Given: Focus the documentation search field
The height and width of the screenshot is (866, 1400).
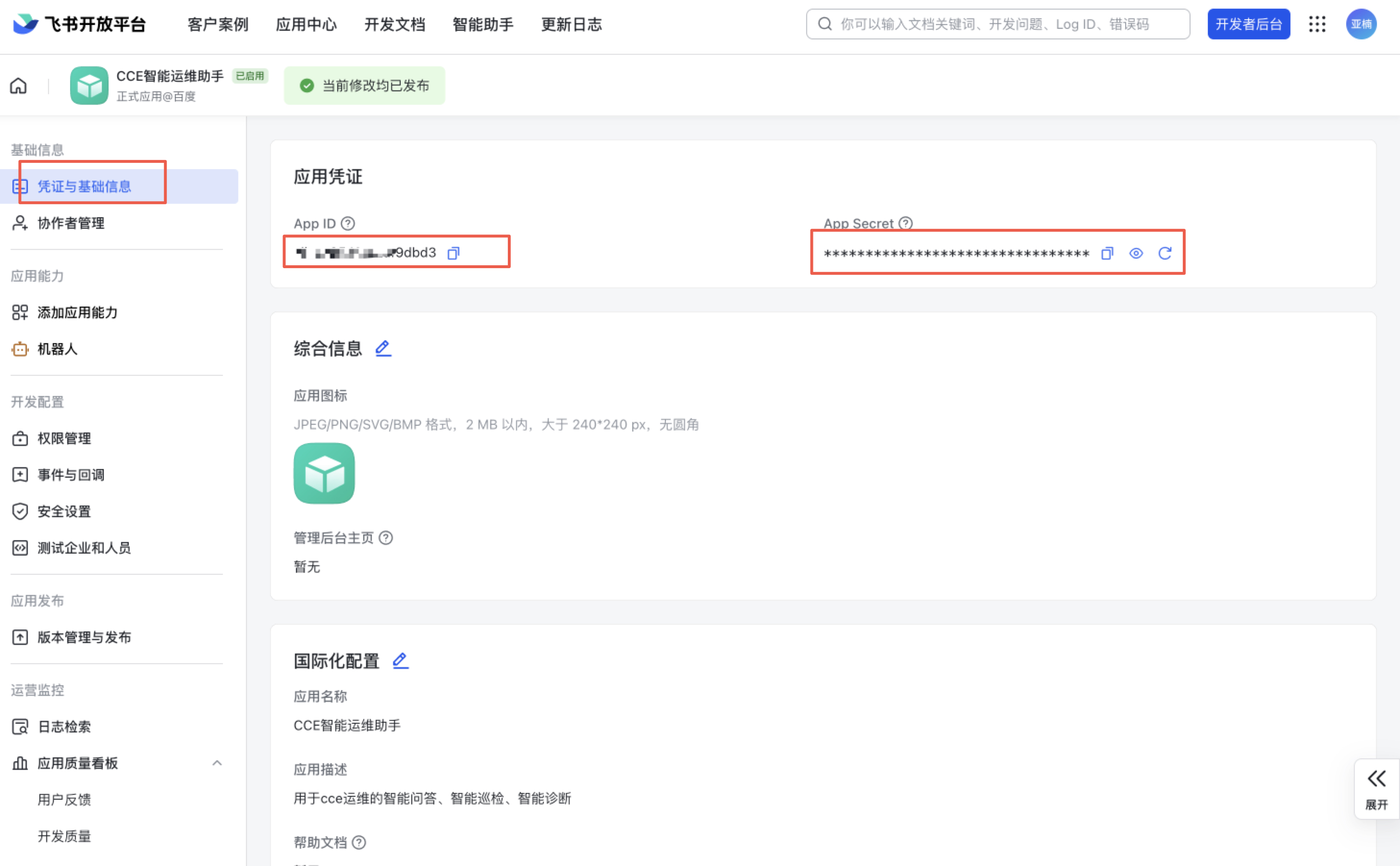Looking at the screenshot, I should (x=997, y=24).
